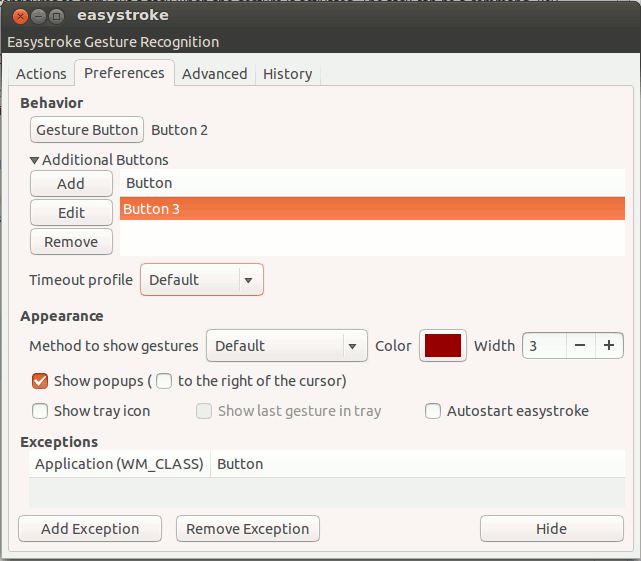This screenshot has height=561, width=641.
Task: Open the Timeout profile dropdown
Action: click(x=202, y=280)
